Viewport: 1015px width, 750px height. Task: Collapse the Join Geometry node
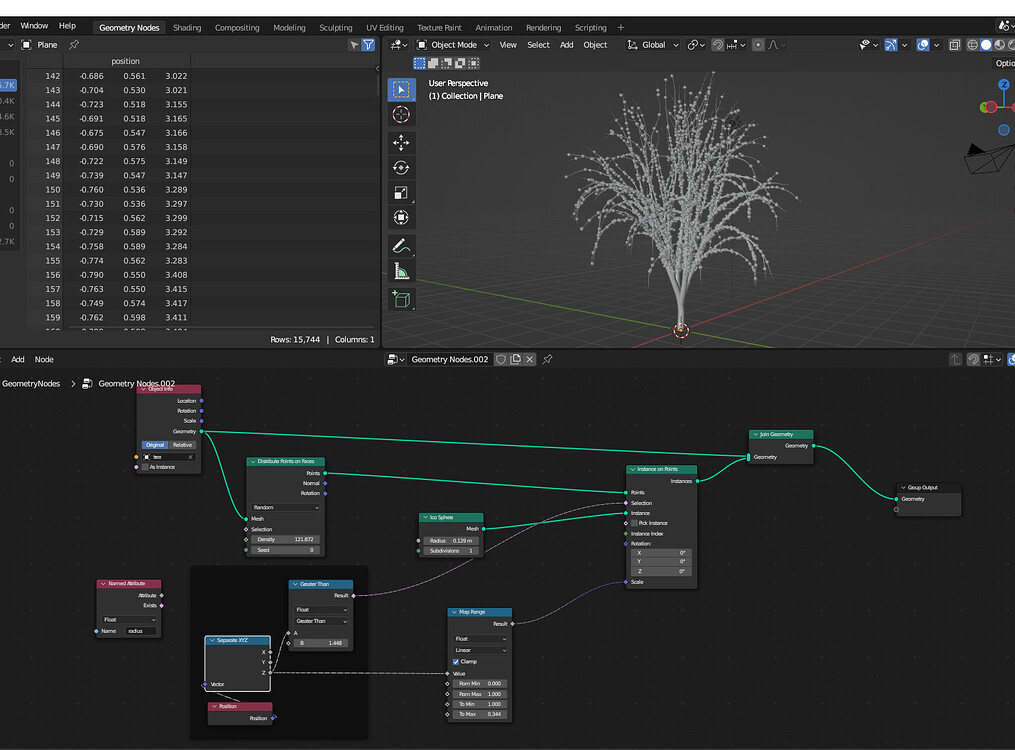755,434
